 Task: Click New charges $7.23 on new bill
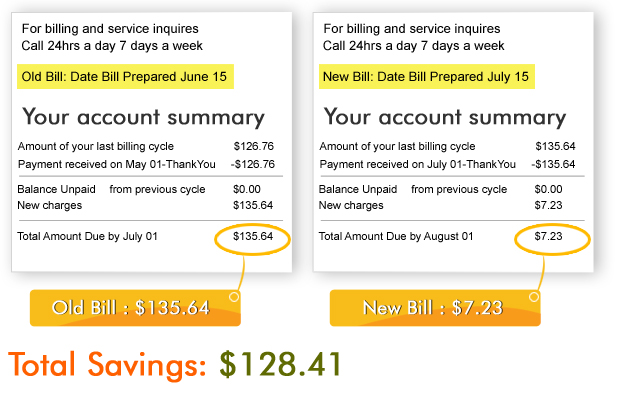point(440,205)
